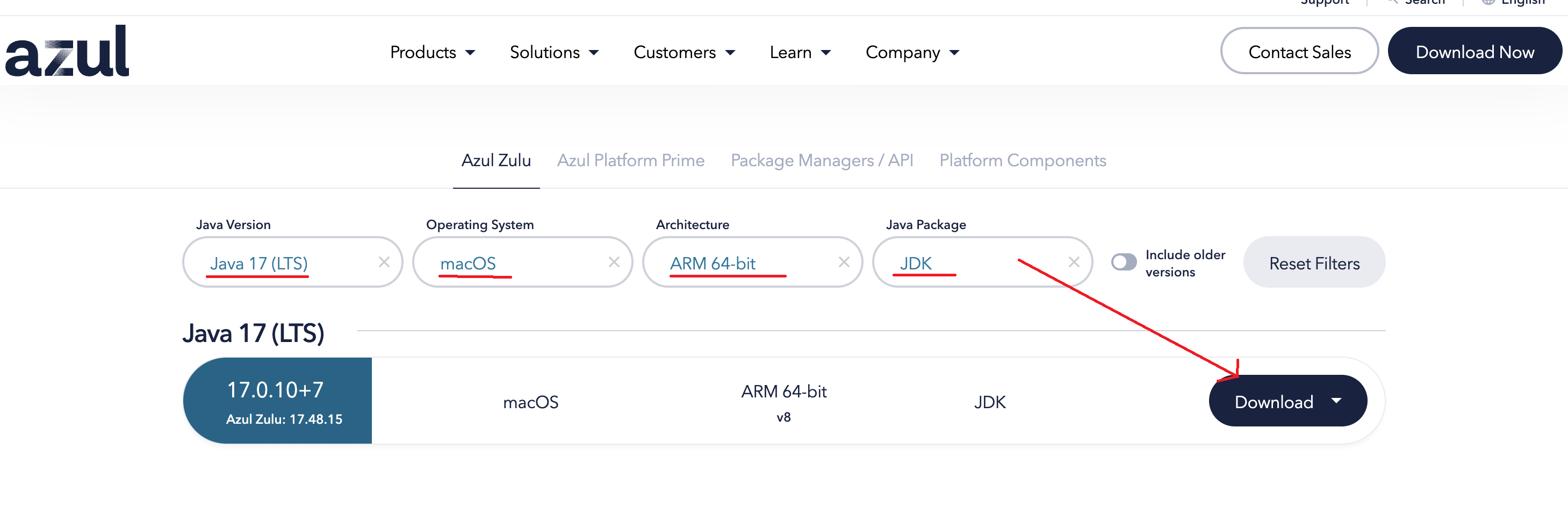Switch to the Azul Zulu tab
Screen dimensions: 1568x527
pyautogui.click(x=496, y=160)
